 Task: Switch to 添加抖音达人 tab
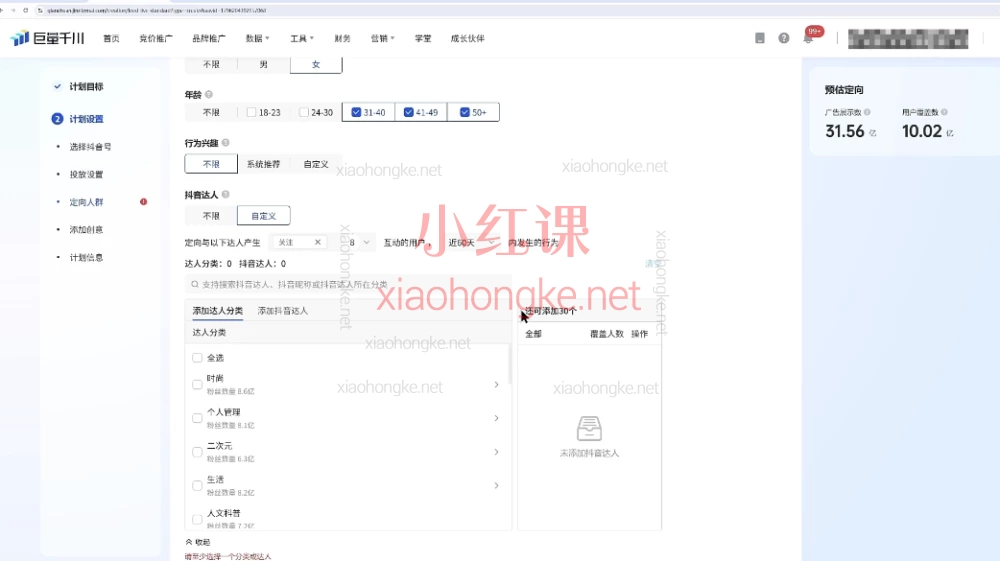[x=283, y=310]
